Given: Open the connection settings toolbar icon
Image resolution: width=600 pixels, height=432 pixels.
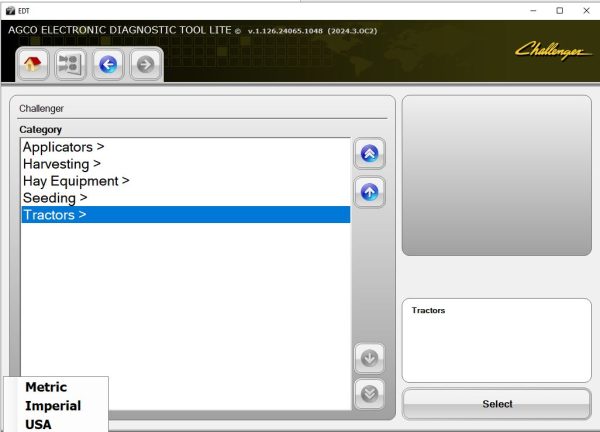Looking at the screenshot, I should coord(70,64).
